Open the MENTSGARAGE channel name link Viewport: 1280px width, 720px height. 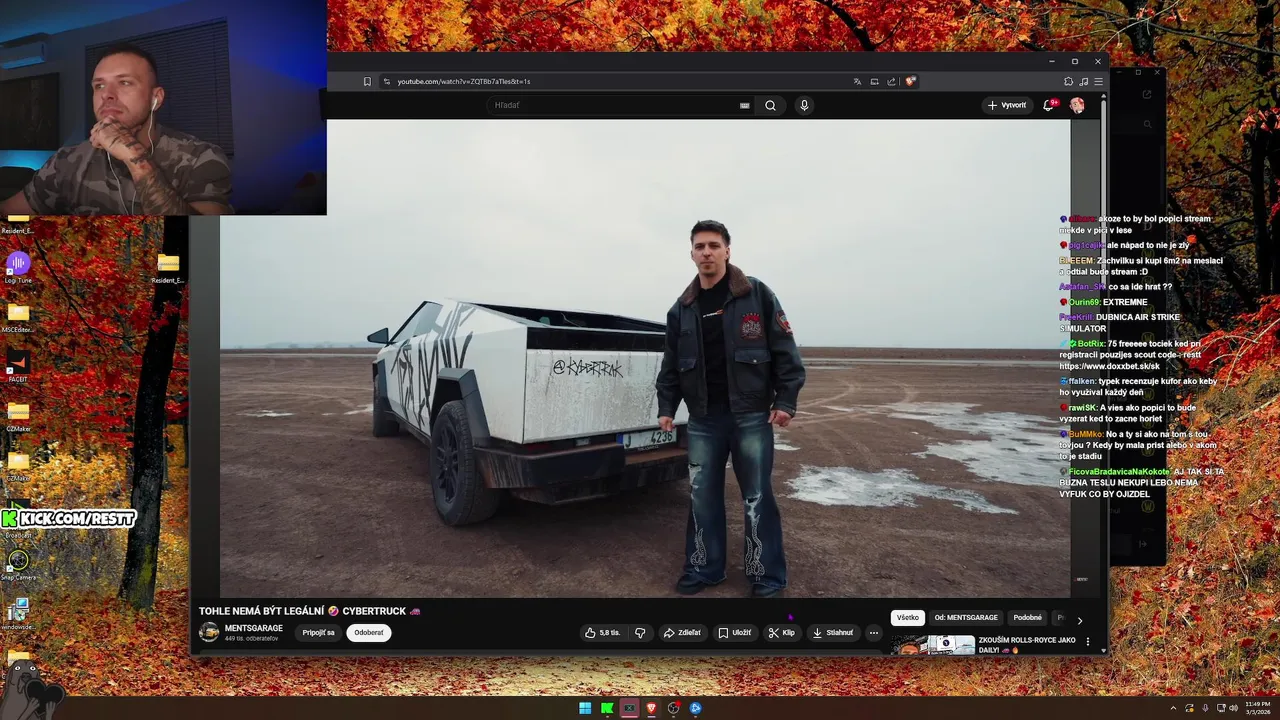coord(254,628)
